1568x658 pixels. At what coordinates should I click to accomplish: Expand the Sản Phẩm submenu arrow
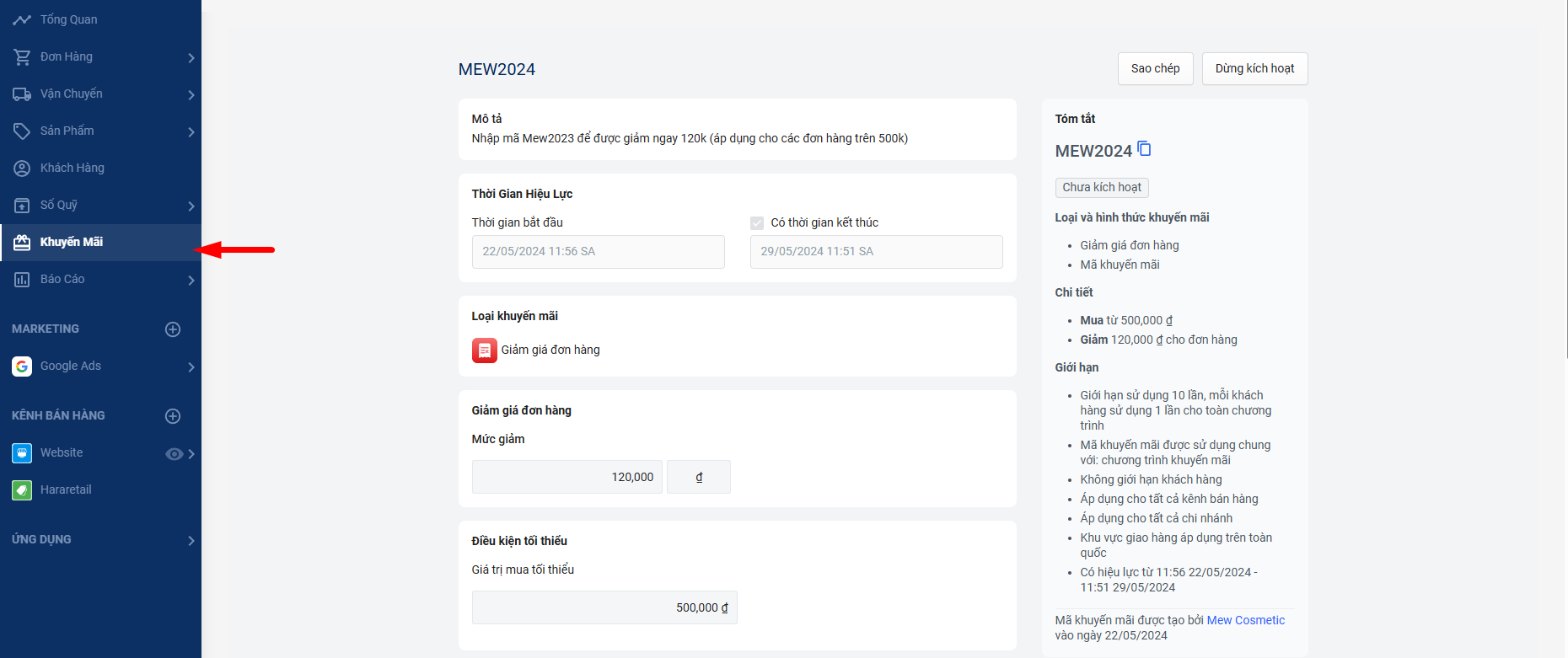click(191, 132)
